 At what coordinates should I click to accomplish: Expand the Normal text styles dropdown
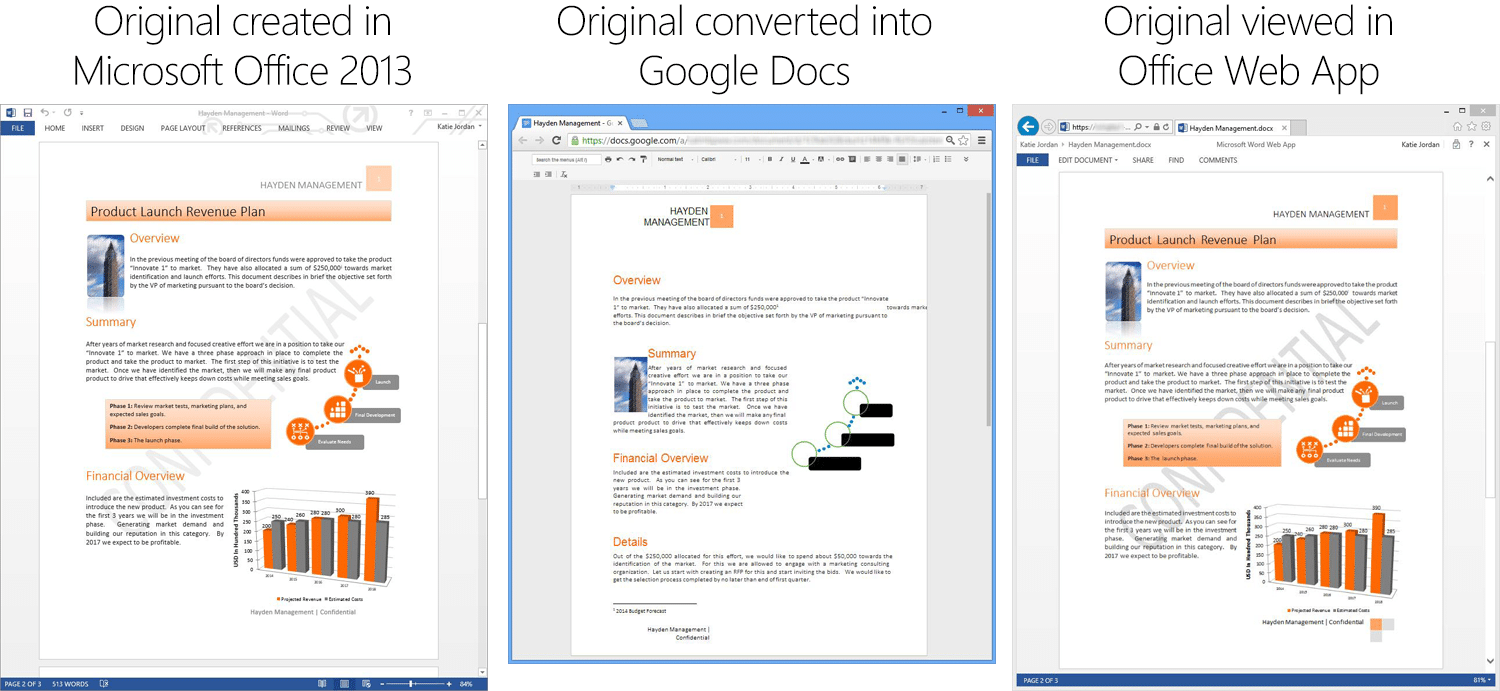672,160
